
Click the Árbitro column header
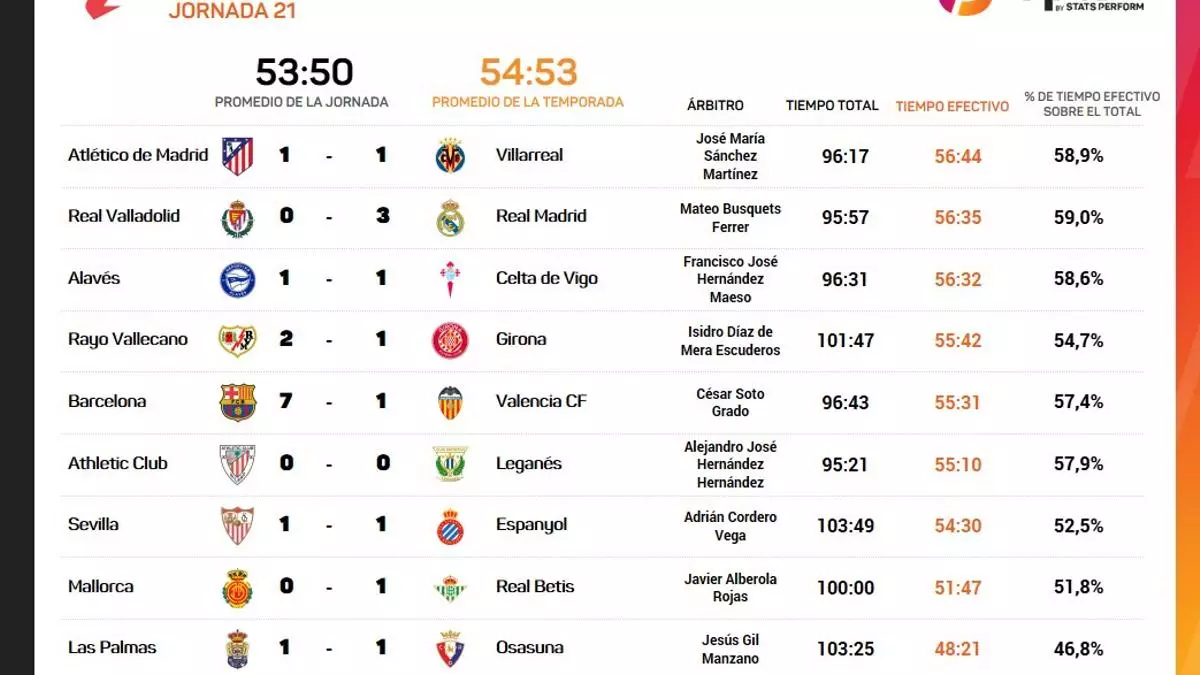715,105
